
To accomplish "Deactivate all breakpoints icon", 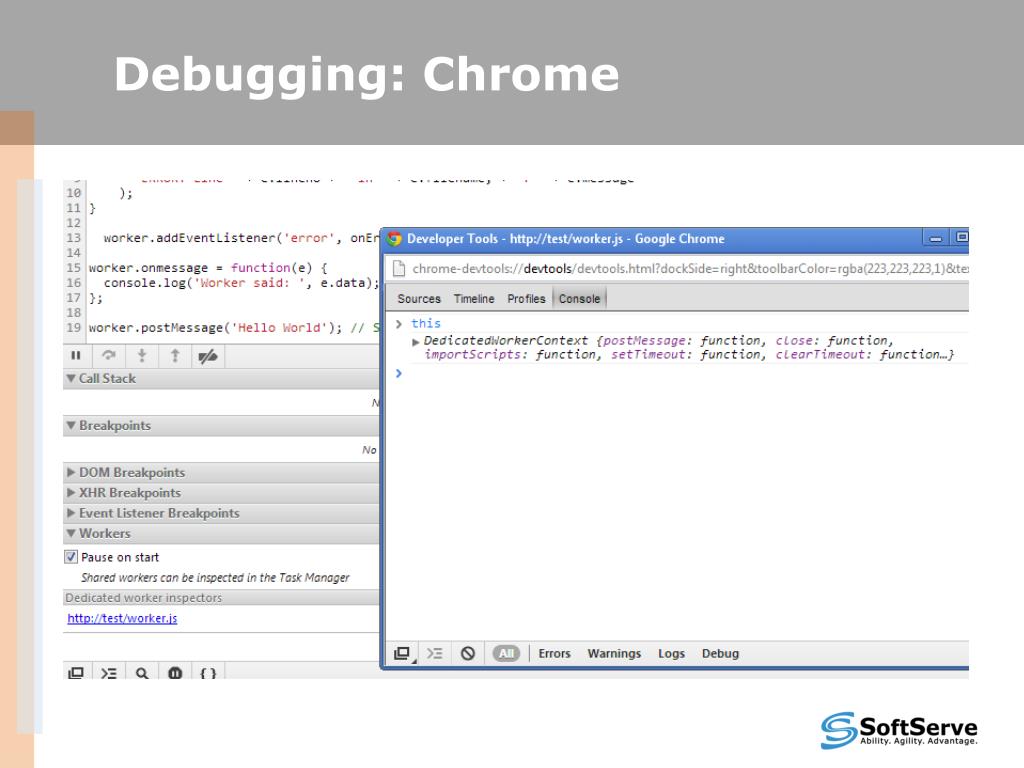I will pyautogui.click(x=208, y=356).
